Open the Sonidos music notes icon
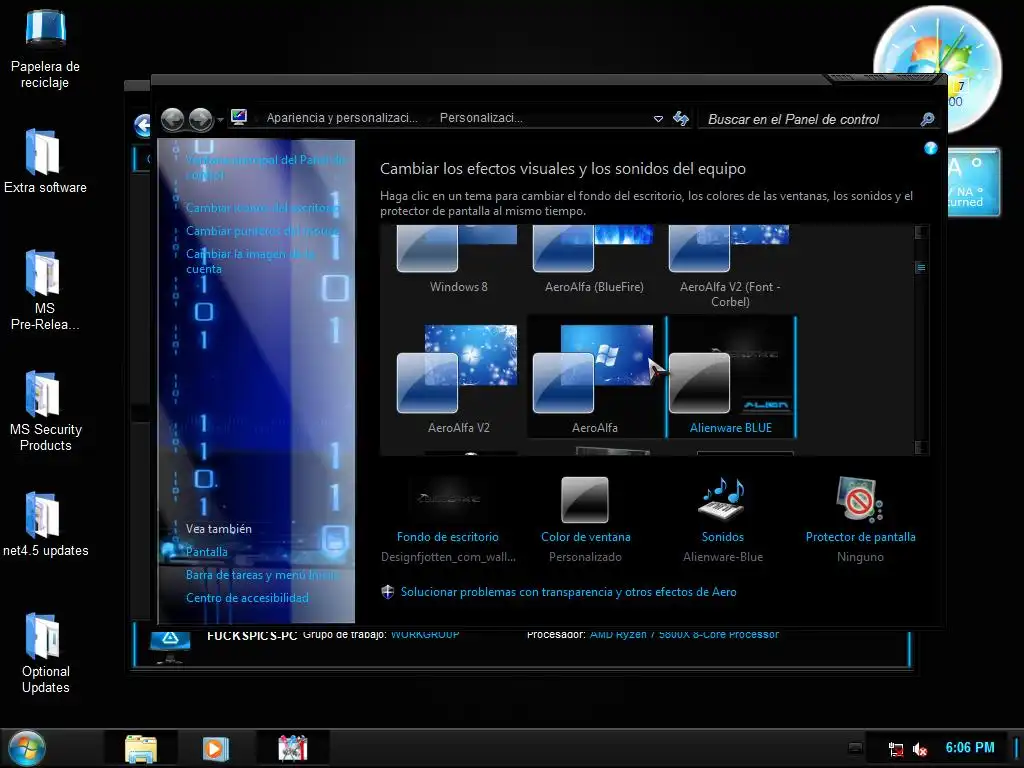Image resolution: width=1024 pixels, height=768 pixels. click(x=722, y=500)
